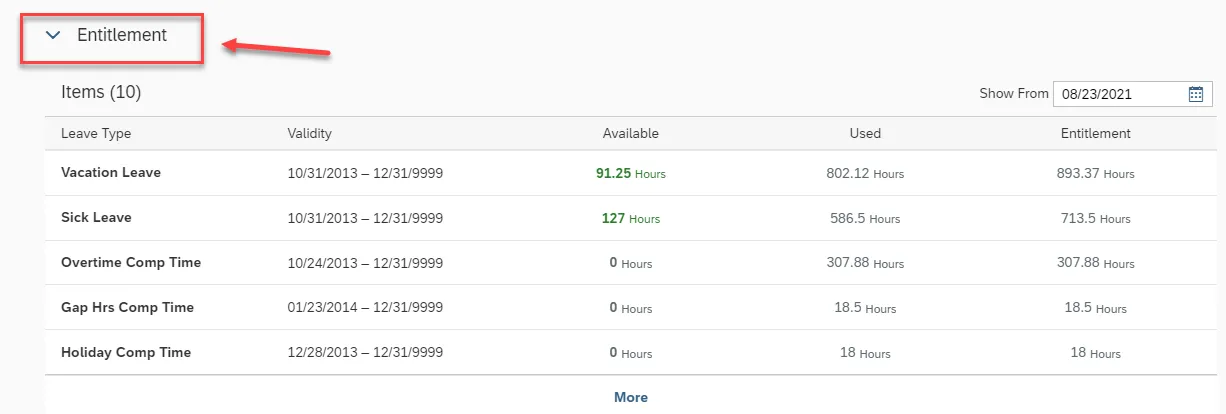Select the Vacation Leave row
Screen dimensions: 1226x414
[x=111, y=172]
